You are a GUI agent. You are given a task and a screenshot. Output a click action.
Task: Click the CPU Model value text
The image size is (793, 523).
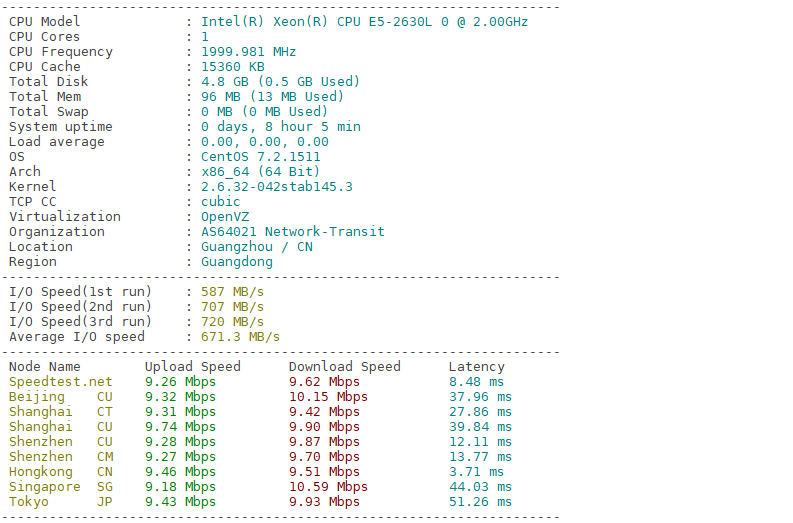pyautogui.click(x=365, y=22)
